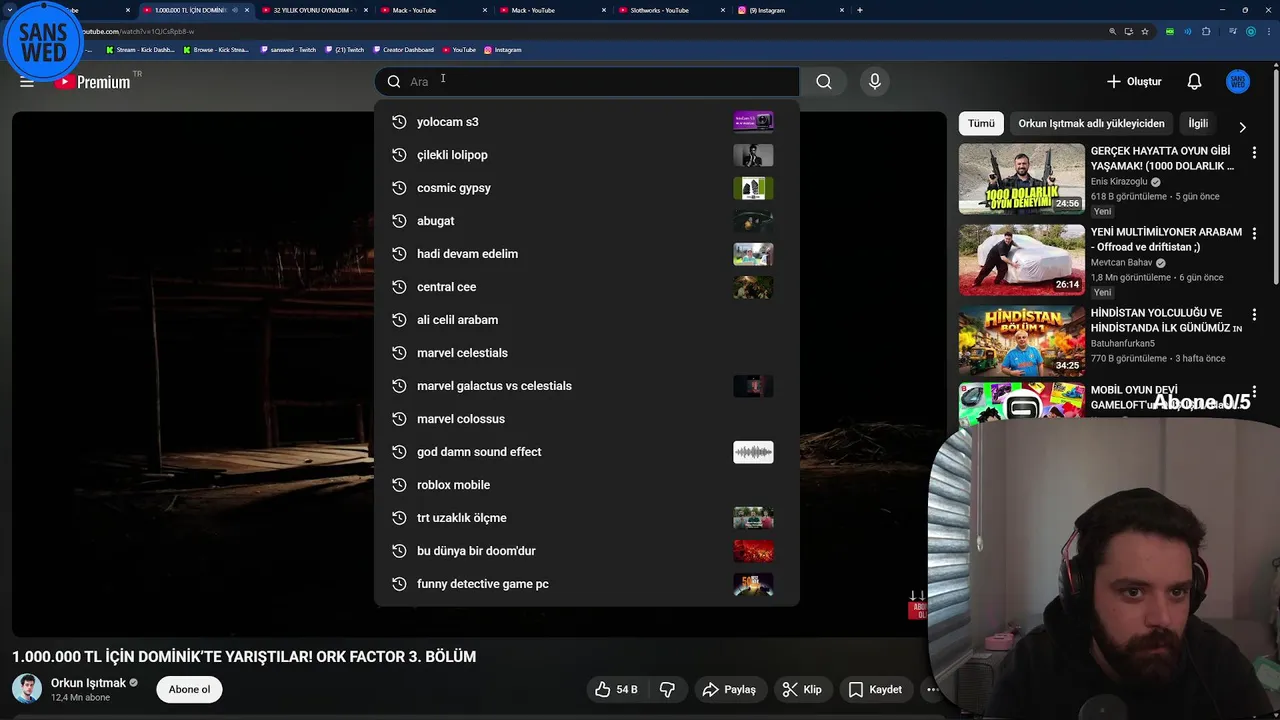Image resolution: width=1280 pixels, height=720 pixels.
Task: Open a new browser tab
Action: tap(859, 10)
